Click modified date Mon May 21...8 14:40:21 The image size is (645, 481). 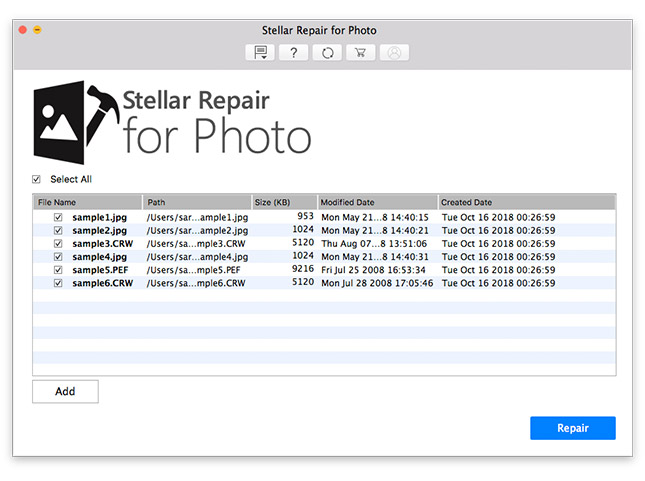[x=375, y=230]
